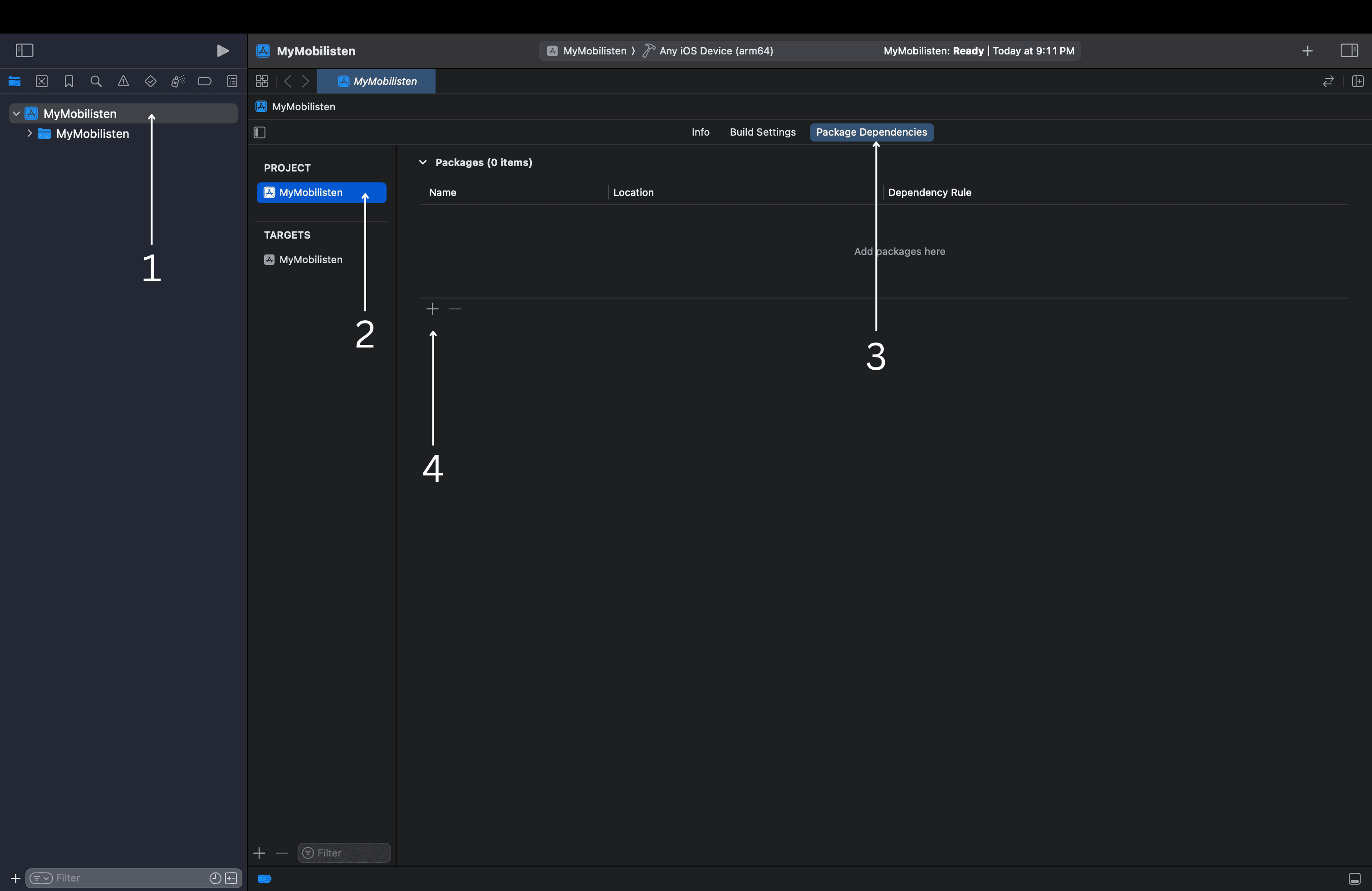Select the MyMobilisten editor tab
Image resolution: width=1372 pixels, height=891 pixels.
pyautogui.click(x=377, y=81)
